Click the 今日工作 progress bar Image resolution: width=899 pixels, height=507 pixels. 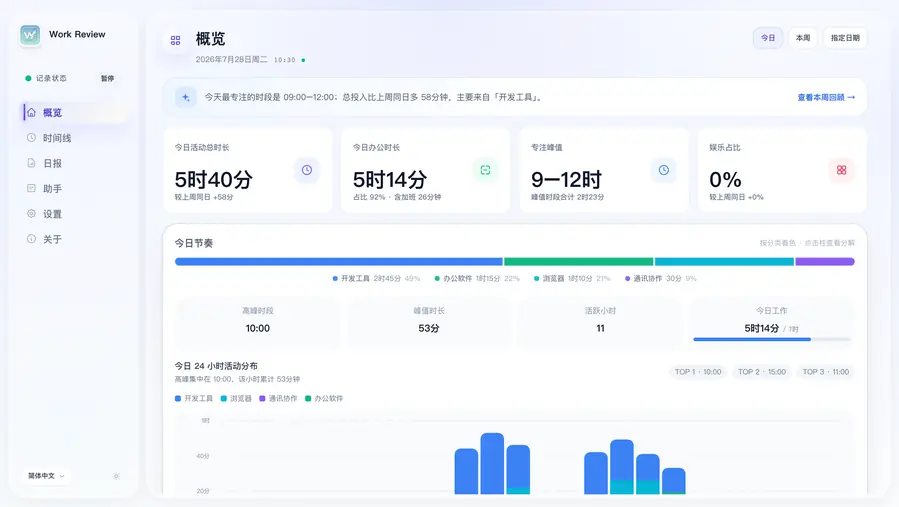point(772,339)
